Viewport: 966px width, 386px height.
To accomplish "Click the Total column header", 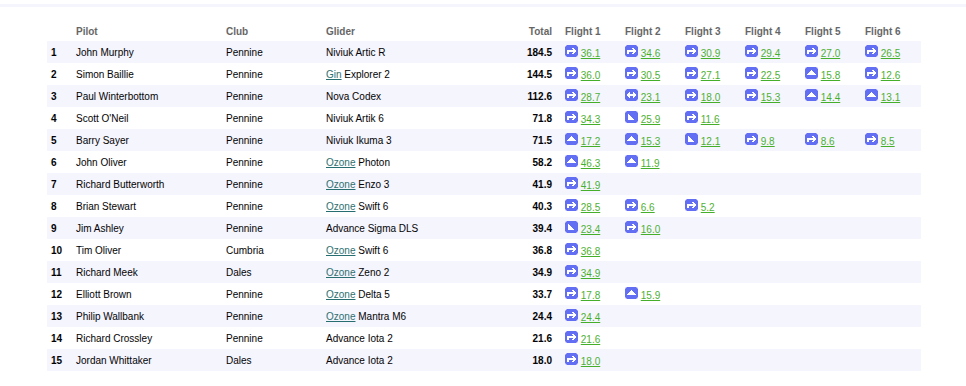I will pyautogui.click(x=540, y=31).
